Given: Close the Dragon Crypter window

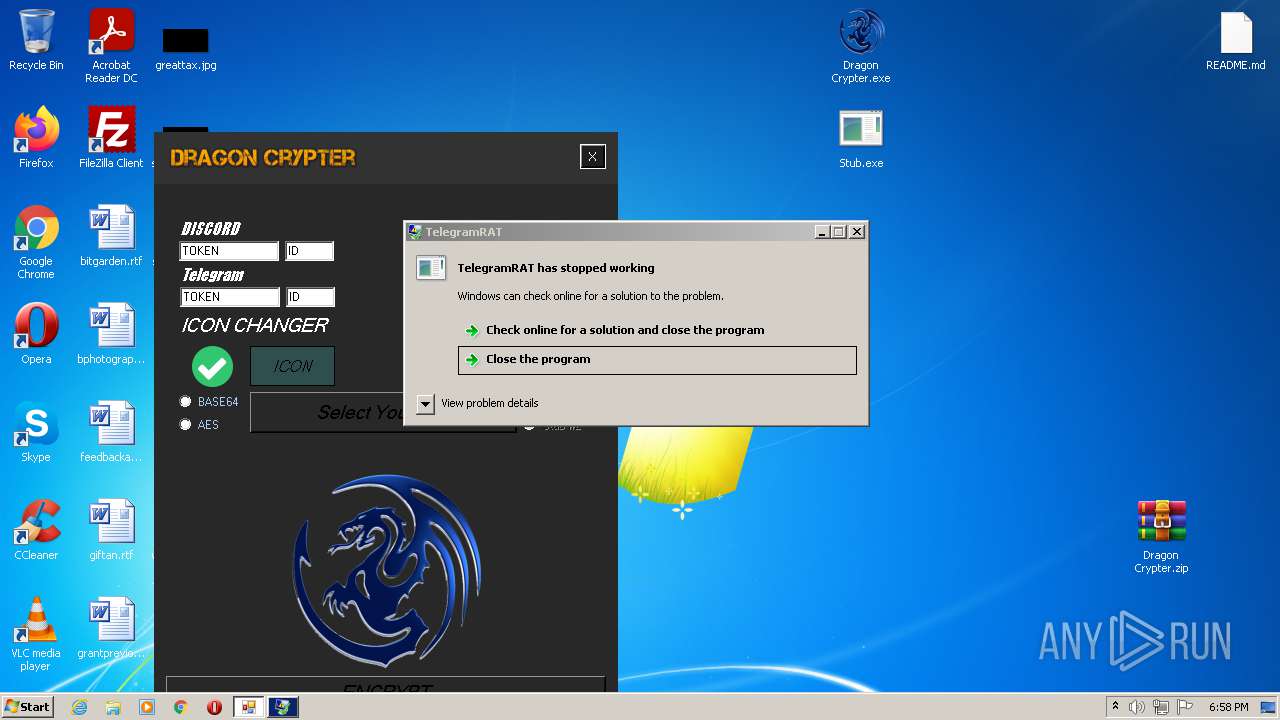Looking at the screenshot, I should coord(592,157).
